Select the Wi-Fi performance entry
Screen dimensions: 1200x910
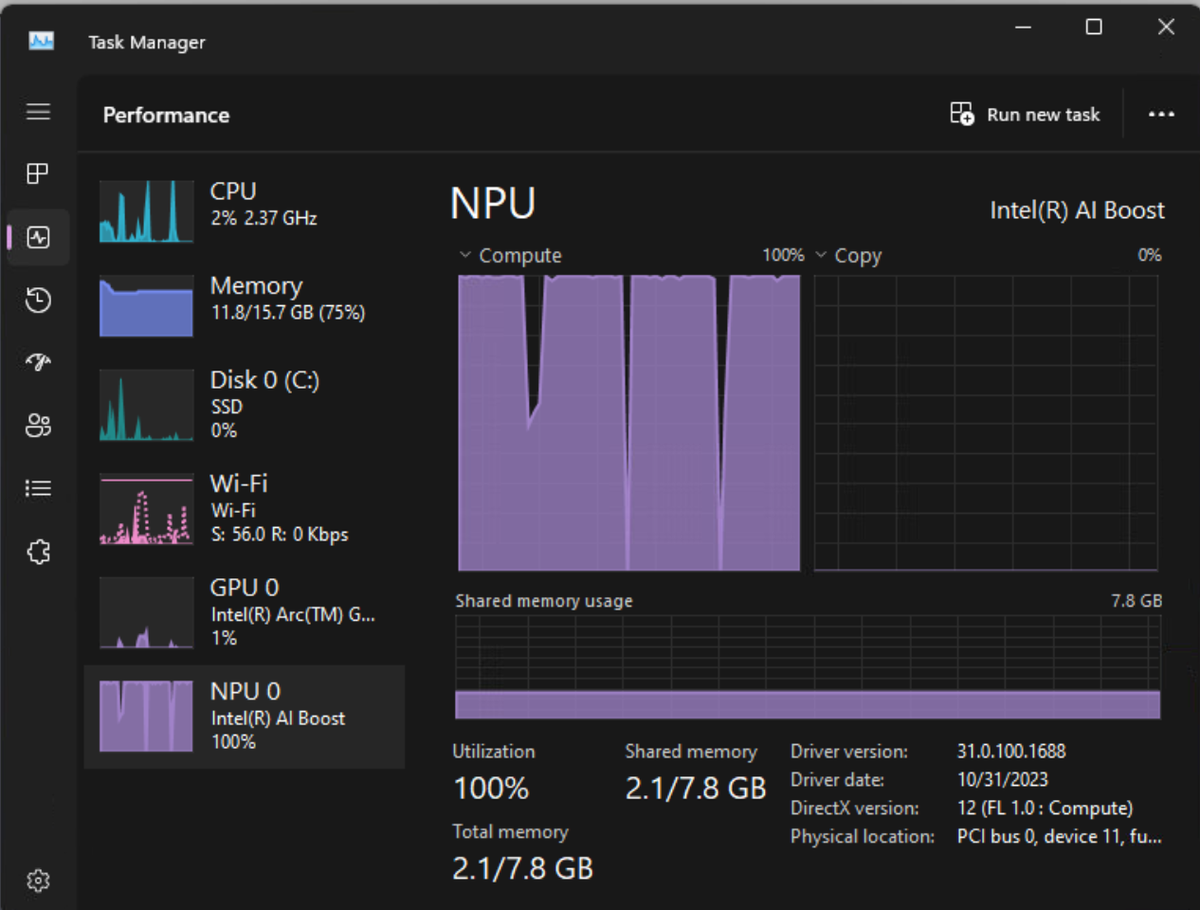click(x=245, y=507)
